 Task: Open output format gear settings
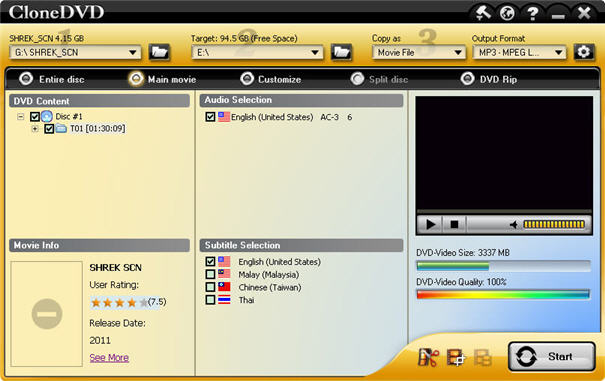coord(583,52)
